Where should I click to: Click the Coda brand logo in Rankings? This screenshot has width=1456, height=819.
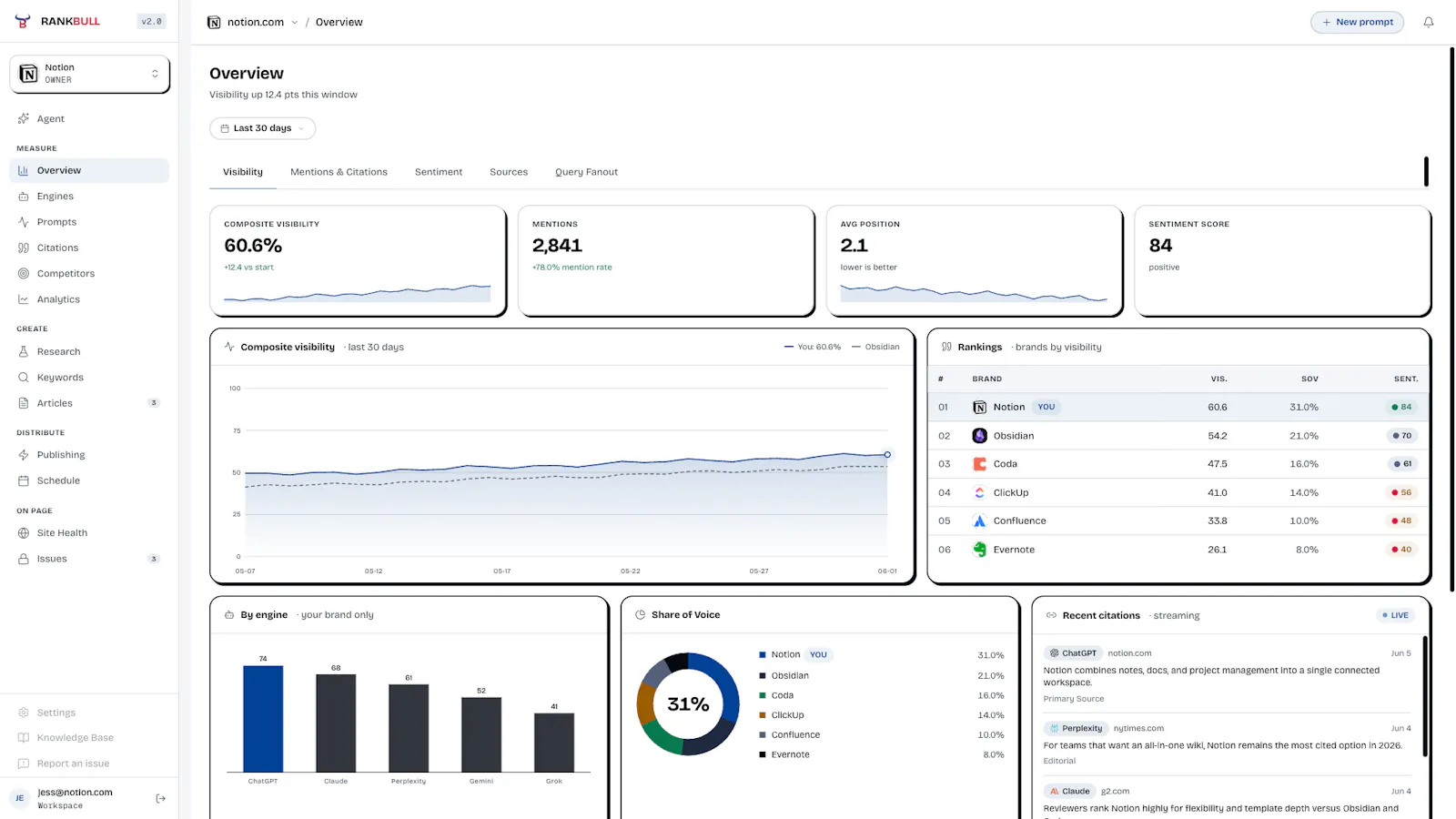pos(979,464)
